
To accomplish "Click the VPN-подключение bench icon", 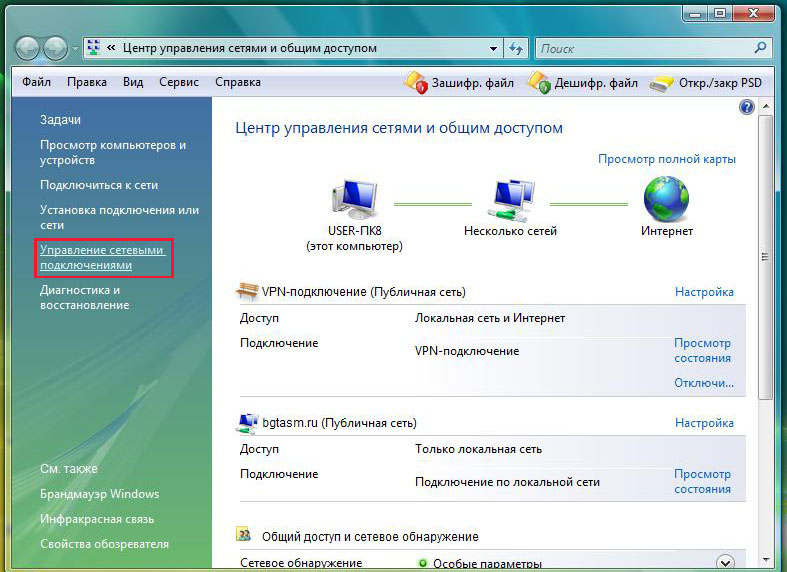I will [247, 291].
